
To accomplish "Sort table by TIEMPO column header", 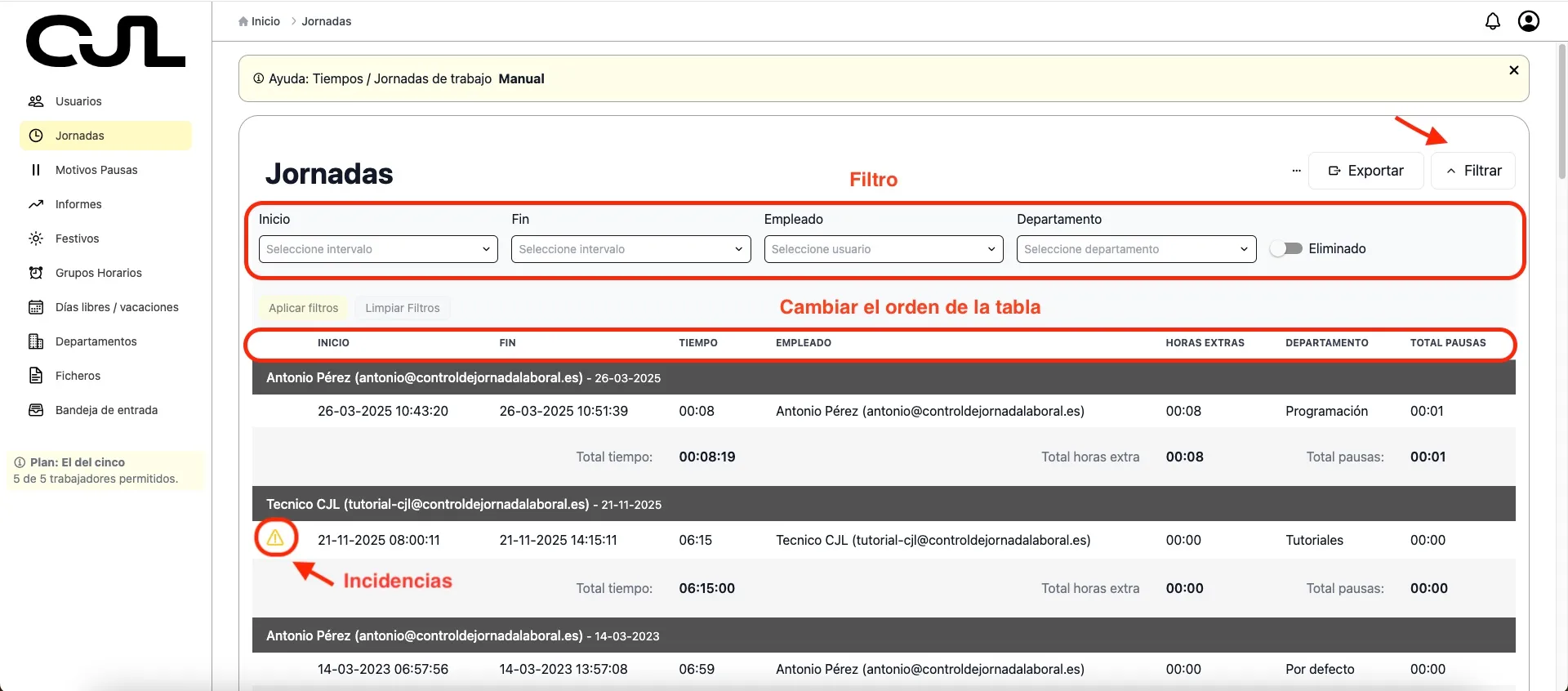I will coord(697,343).
